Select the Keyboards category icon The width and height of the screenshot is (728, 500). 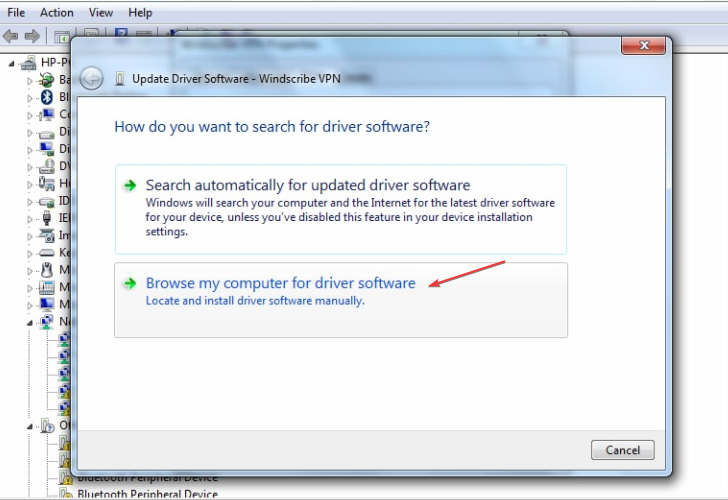click(x=46, y=253)
